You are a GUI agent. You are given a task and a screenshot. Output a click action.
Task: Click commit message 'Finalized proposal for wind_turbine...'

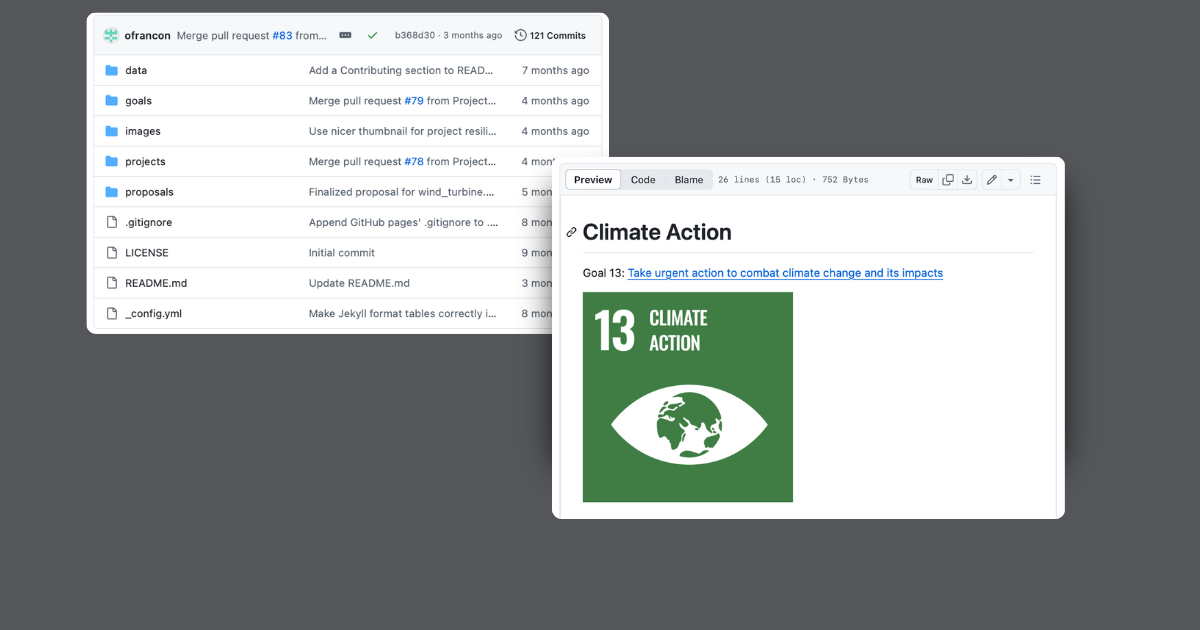point(402,192)
